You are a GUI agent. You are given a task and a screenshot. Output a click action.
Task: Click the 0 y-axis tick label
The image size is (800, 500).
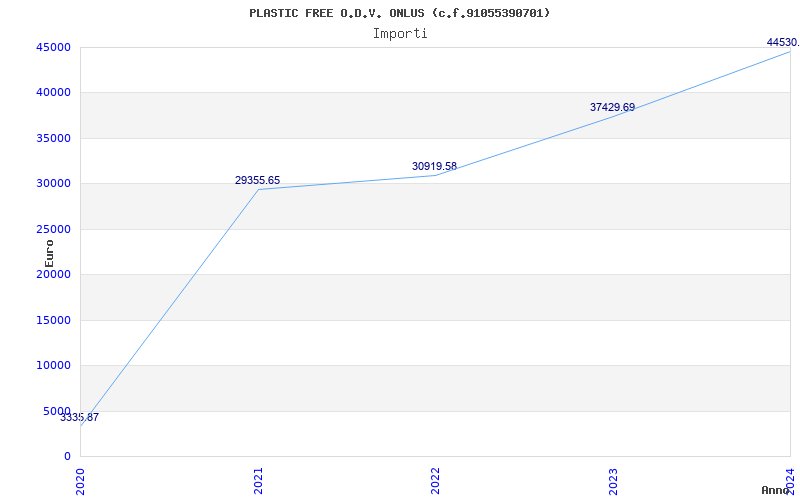(x=67, y=456)
